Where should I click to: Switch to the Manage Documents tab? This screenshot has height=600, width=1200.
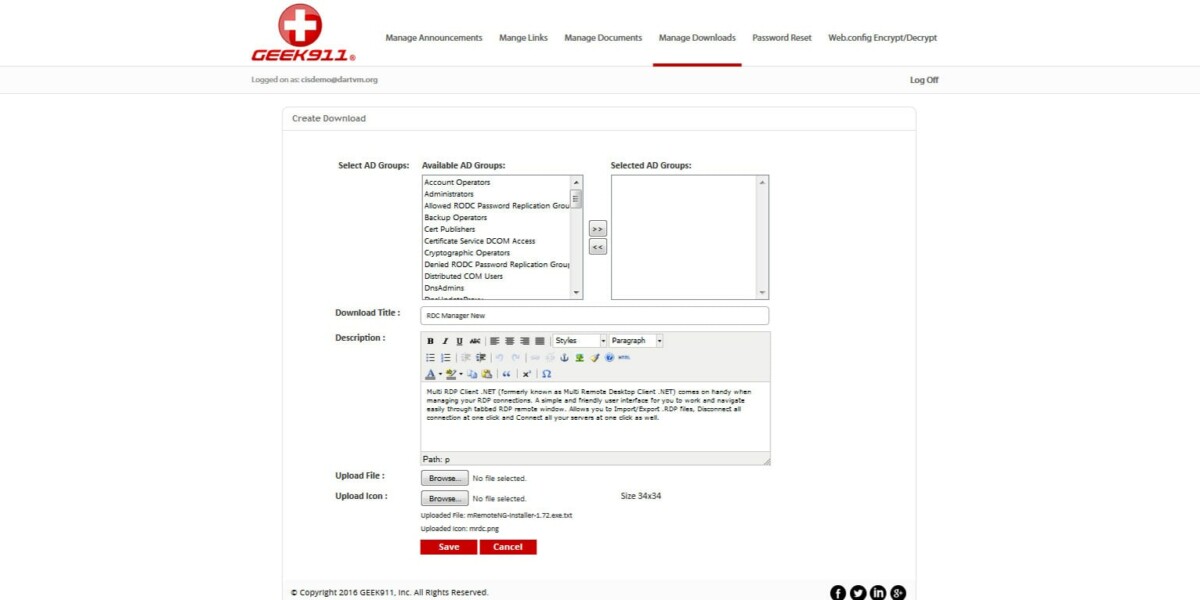click(x=602, y=37)
